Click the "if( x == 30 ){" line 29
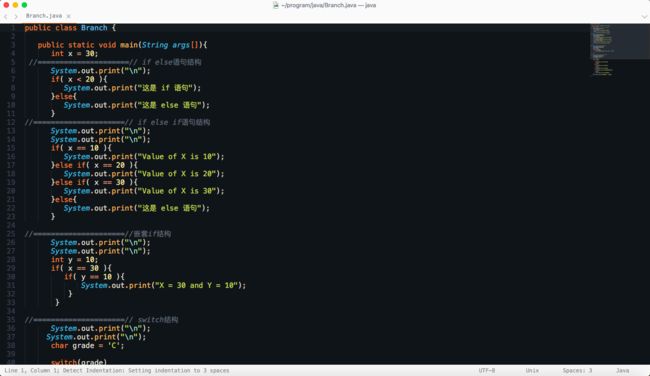650x376 pixels. click(x=81, y=268)
